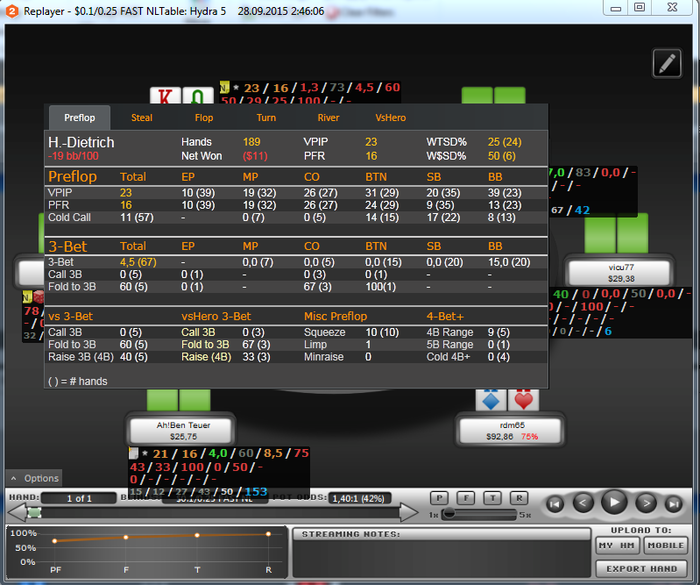The height and width of the screenshot is (585, 700).
Task: Click the pot odds value 1,40:1 (42%)
Action: (359, 498)
